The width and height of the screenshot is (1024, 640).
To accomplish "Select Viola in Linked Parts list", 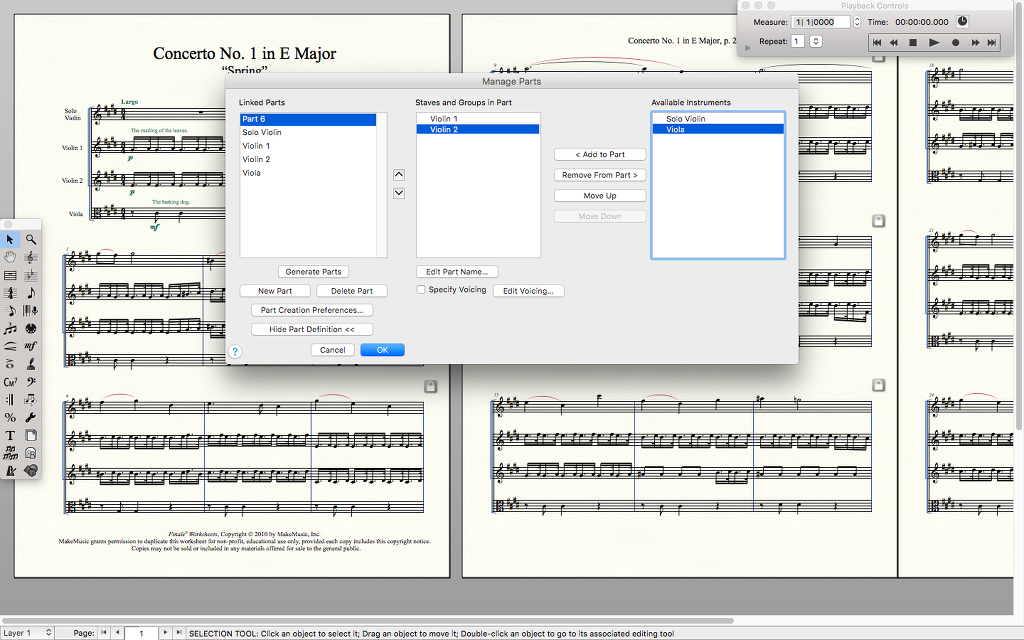I will coord(308,173).
